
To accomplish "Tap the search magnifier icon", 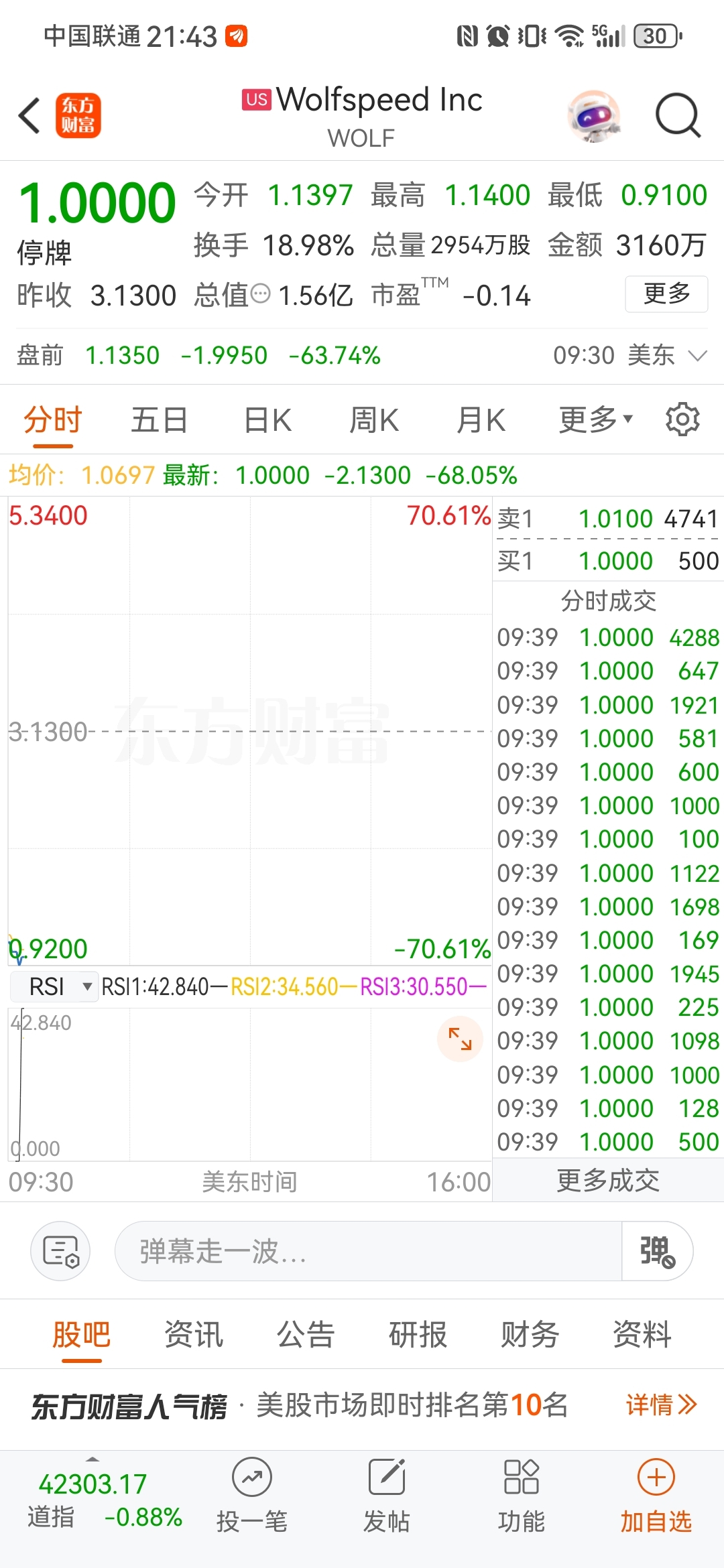I will point(678,115).
